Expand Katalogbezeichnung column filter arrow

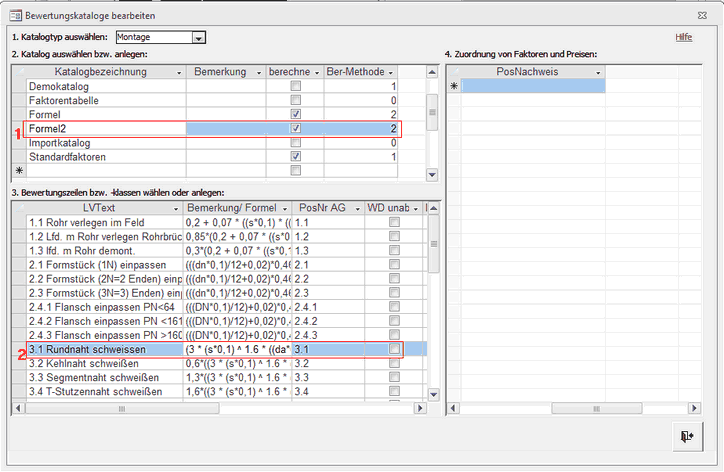[179, 73]
